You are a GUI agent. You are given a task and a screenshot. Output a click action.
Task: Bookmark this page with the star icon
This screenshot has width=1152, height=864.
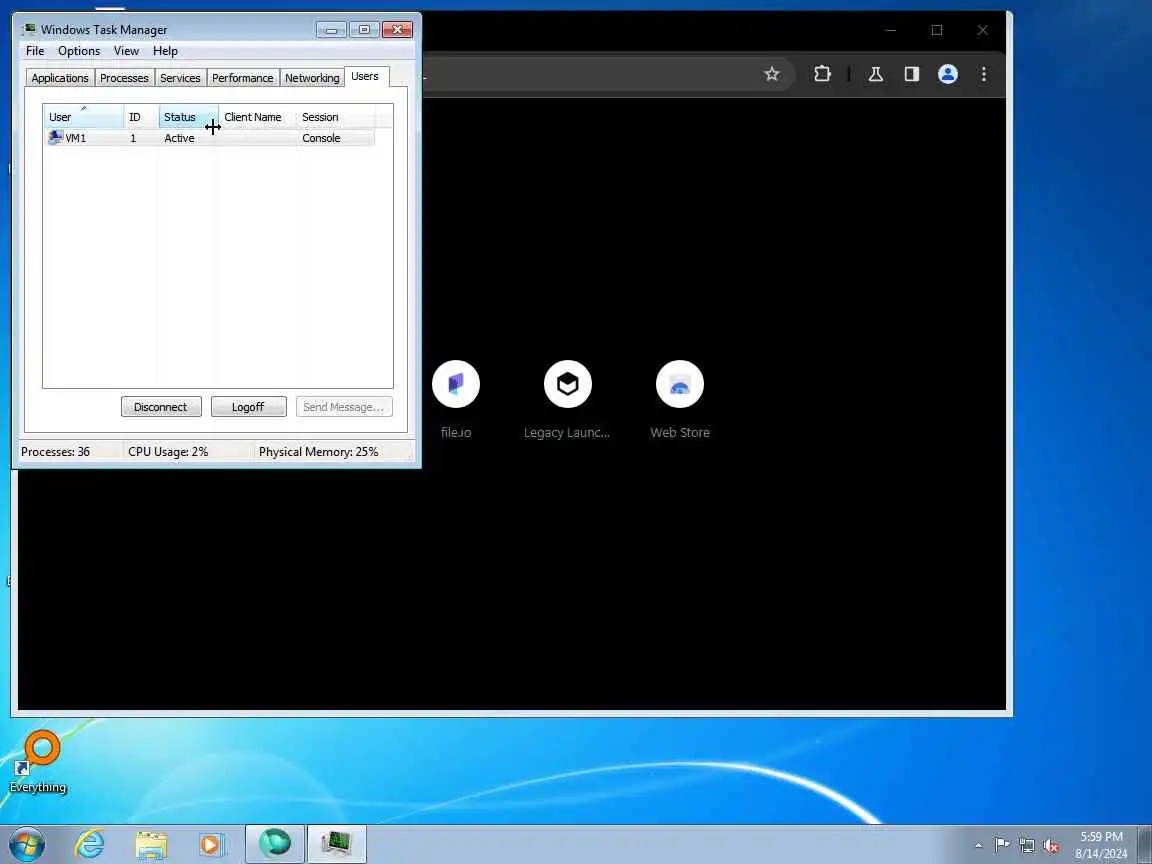[771, 73]
